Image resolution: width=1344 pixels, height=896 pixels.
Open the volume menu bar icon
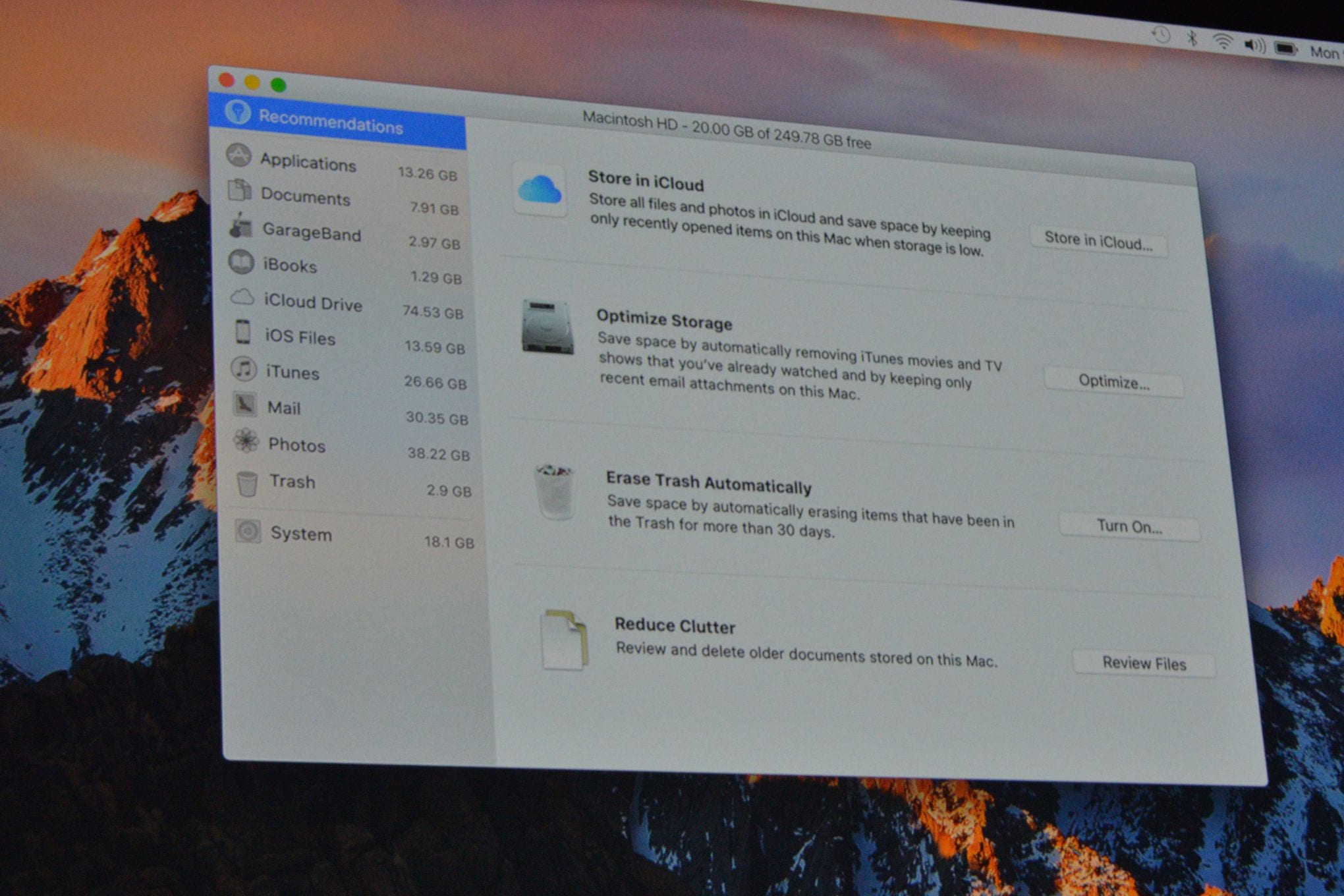1254,45
